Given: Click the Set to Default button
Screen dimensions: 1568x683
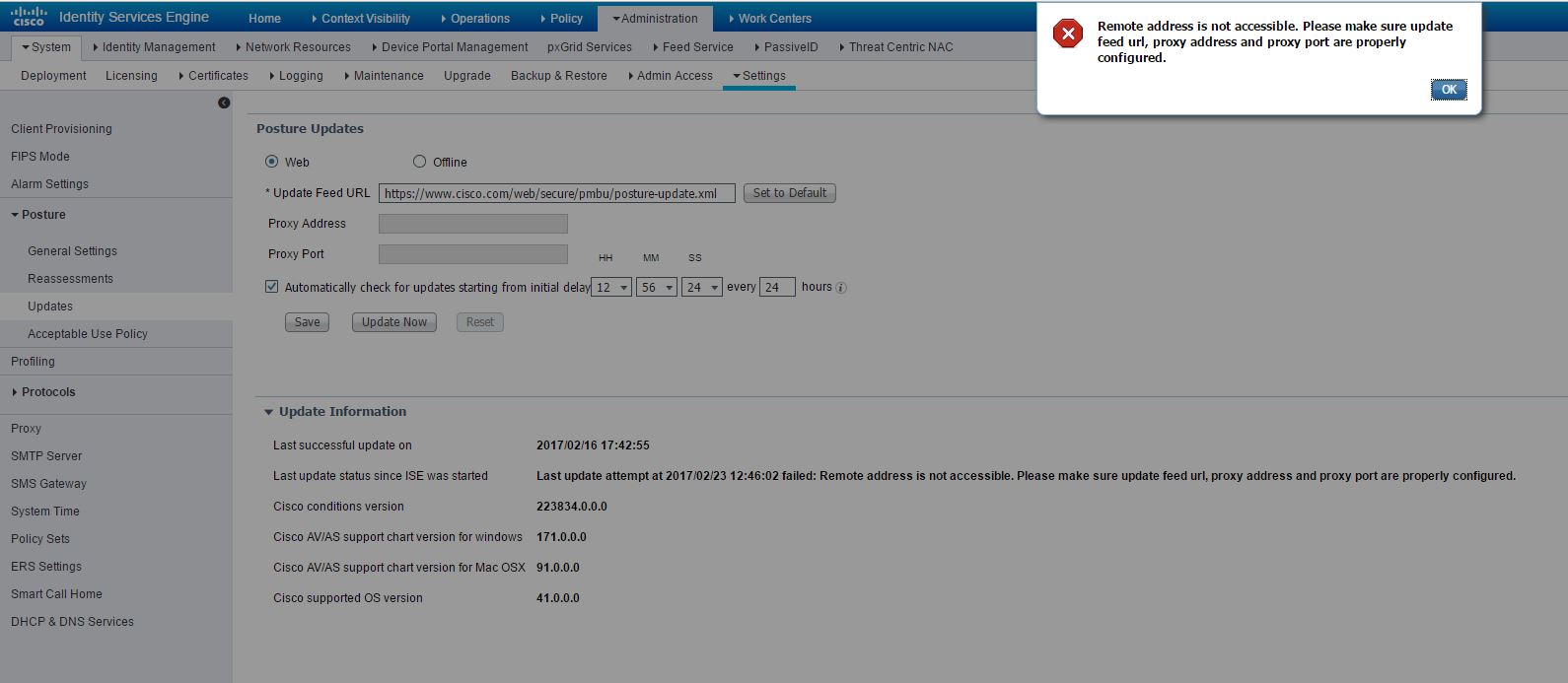Looking at the screenshot, I should pyautogui.click(x=790, y=193).
